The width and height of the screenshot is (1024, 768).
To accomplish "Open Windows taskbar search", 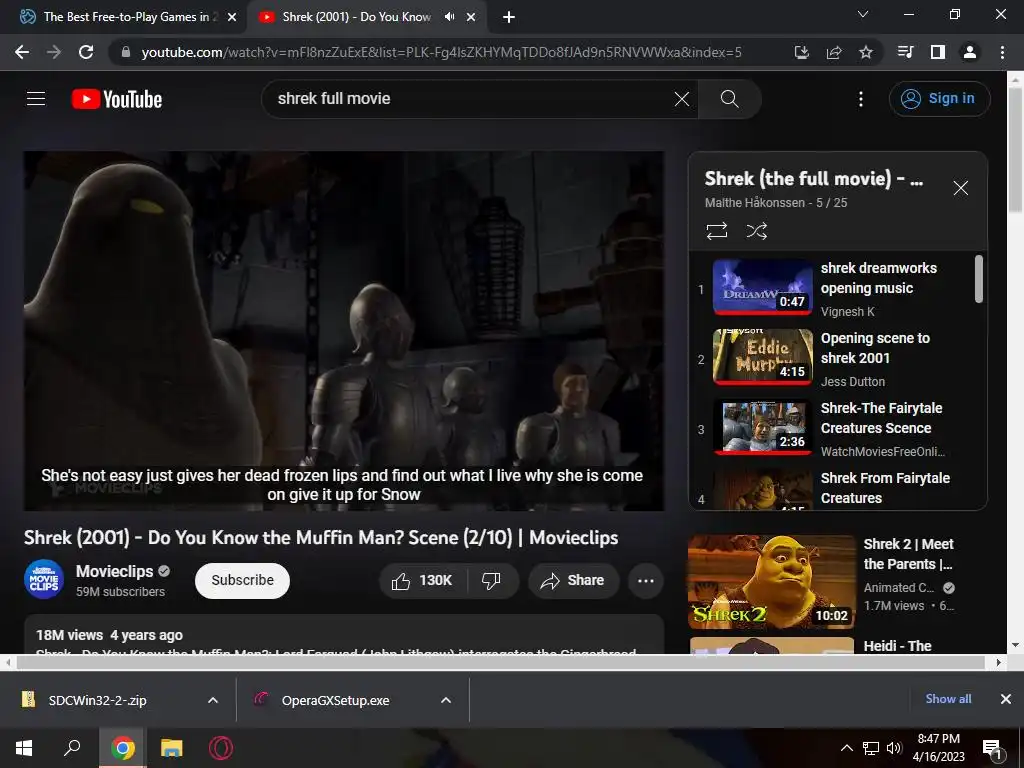I will (x=72, y=748).
